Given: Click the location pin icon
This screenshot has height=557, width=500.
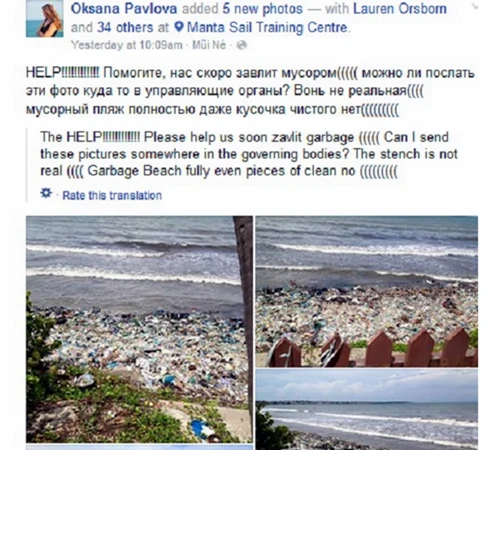Looking at the screenshot, I should pos(179,27).
